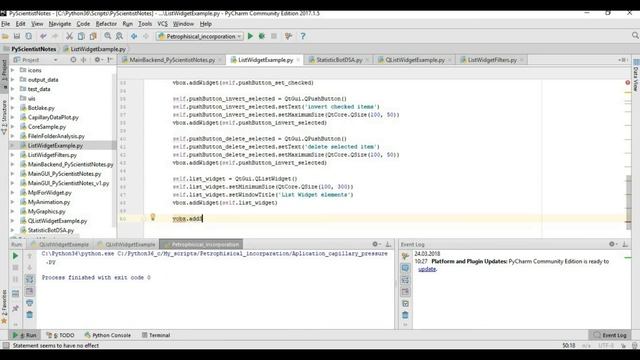Open the Petrophisical_incorporation run configuration dropdown

200,36
